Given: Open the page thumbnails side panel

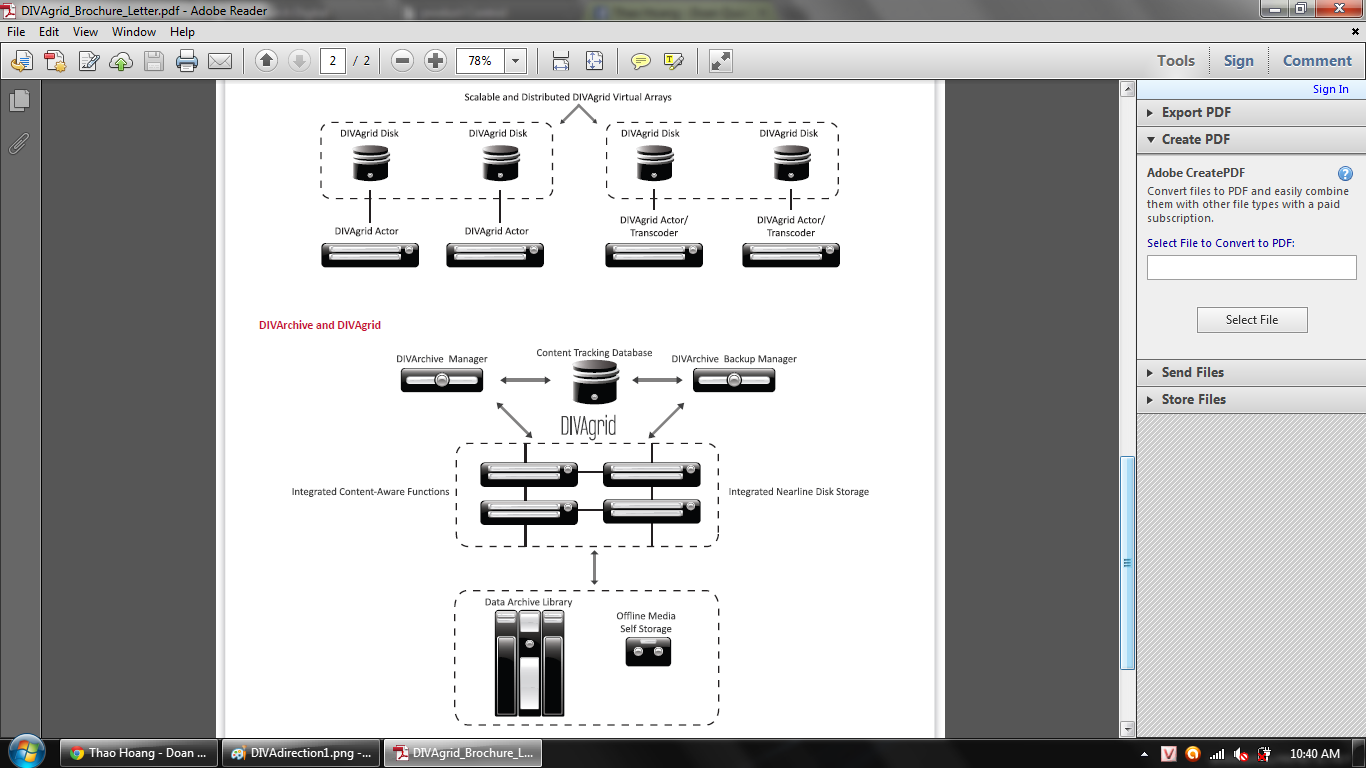Looking at the screenshot, I should [19, 100].
